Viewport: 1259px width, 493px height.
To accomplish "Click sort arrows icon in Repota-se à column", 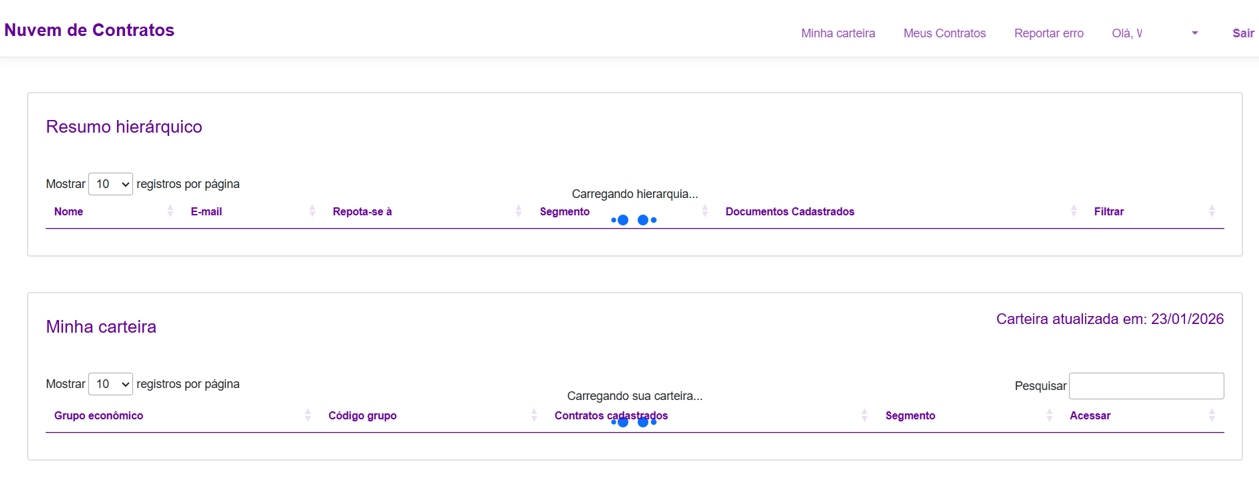I will pyautogui.click(x=518, y=212).
